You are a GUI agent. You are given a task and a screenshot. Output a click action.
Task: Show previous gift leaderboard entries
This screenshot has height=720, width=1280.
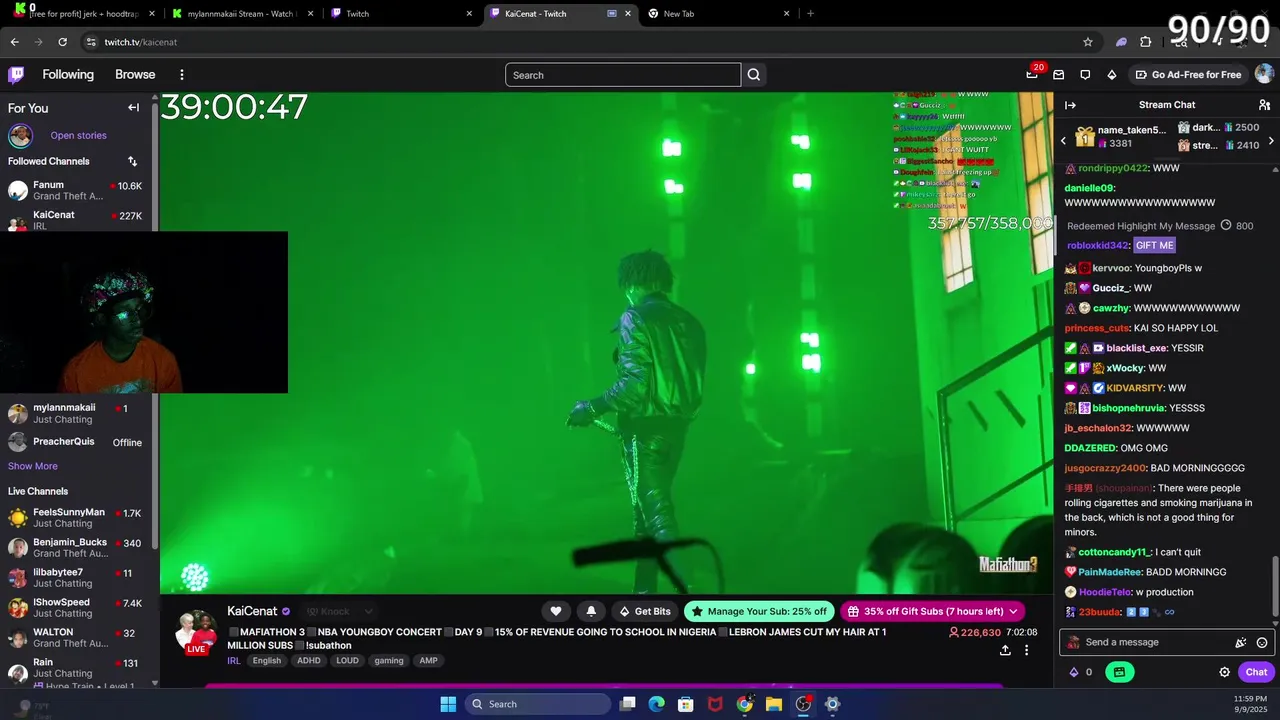coord(1063,141)
